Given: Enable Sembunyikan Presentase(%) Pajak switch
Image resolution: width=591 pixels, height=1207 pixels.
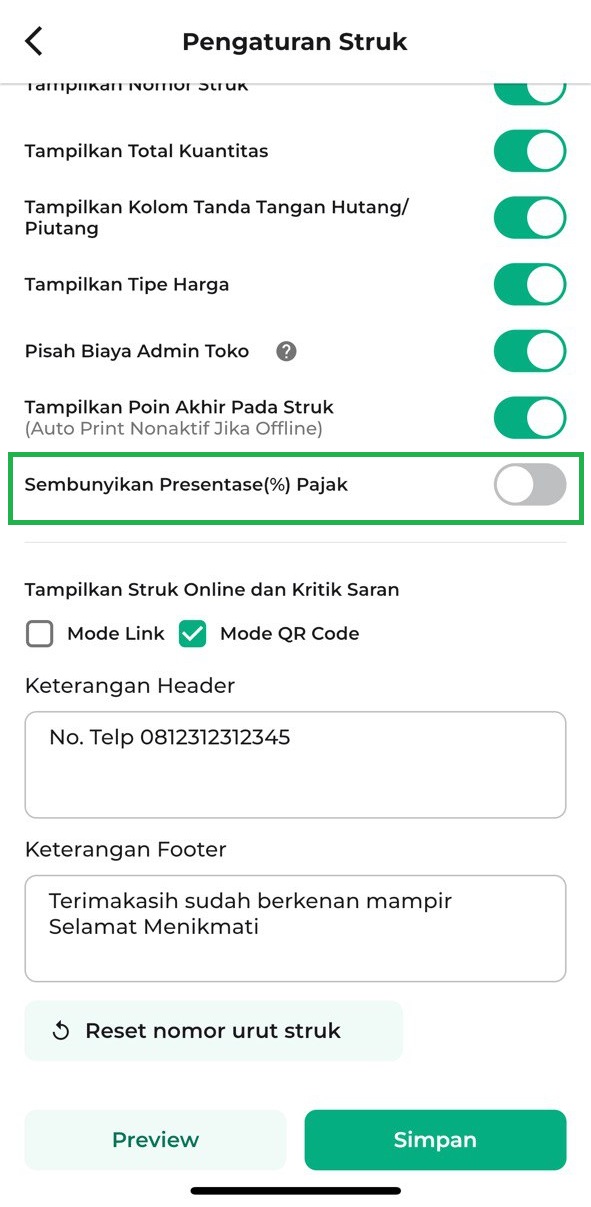Looking at the screenshot, I should (x=530, y=485).
